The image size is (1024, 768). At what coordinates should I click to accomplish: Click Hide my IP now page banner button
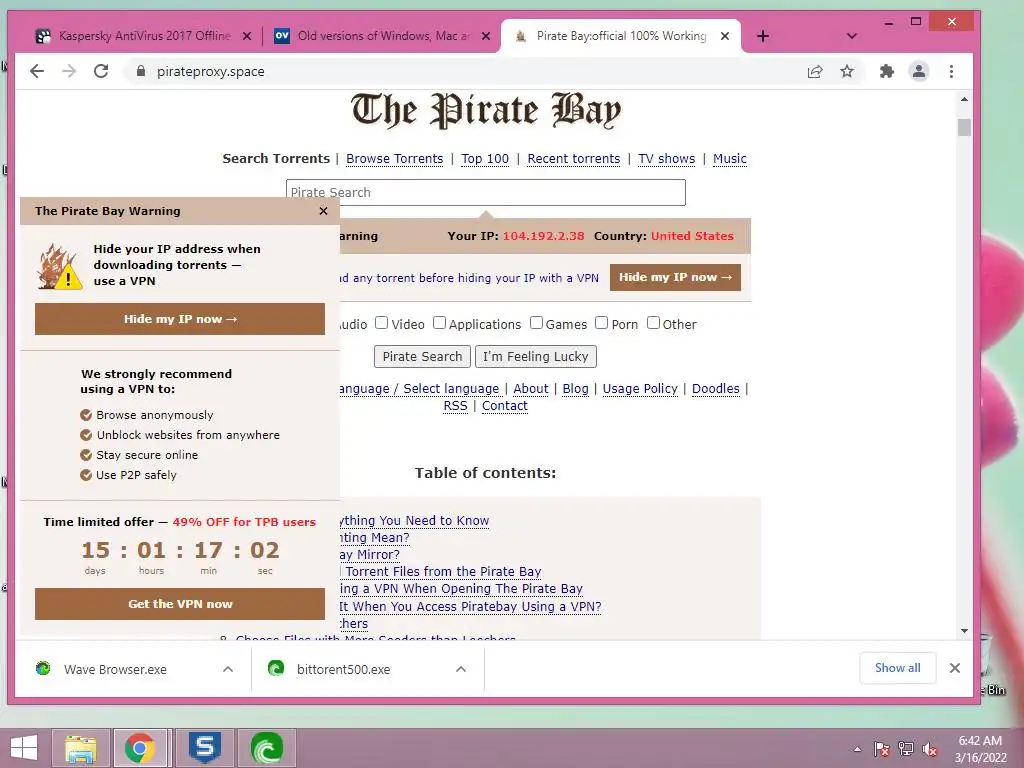click(675, 278)
